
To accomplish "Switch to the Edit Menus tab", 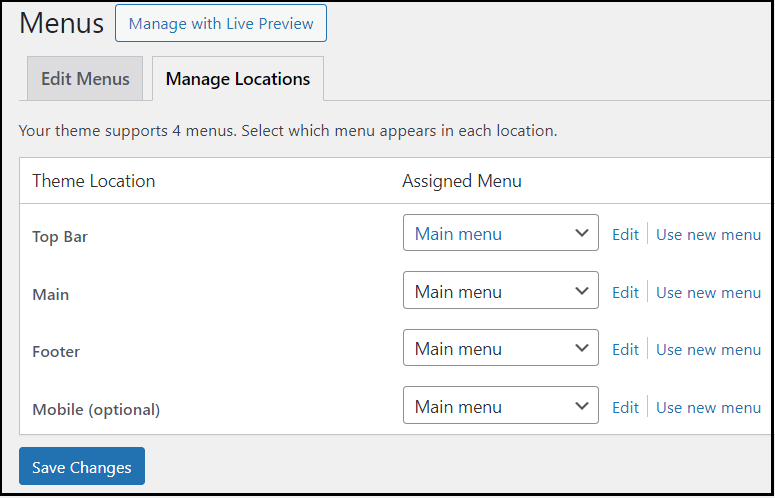I will point(85,79).
